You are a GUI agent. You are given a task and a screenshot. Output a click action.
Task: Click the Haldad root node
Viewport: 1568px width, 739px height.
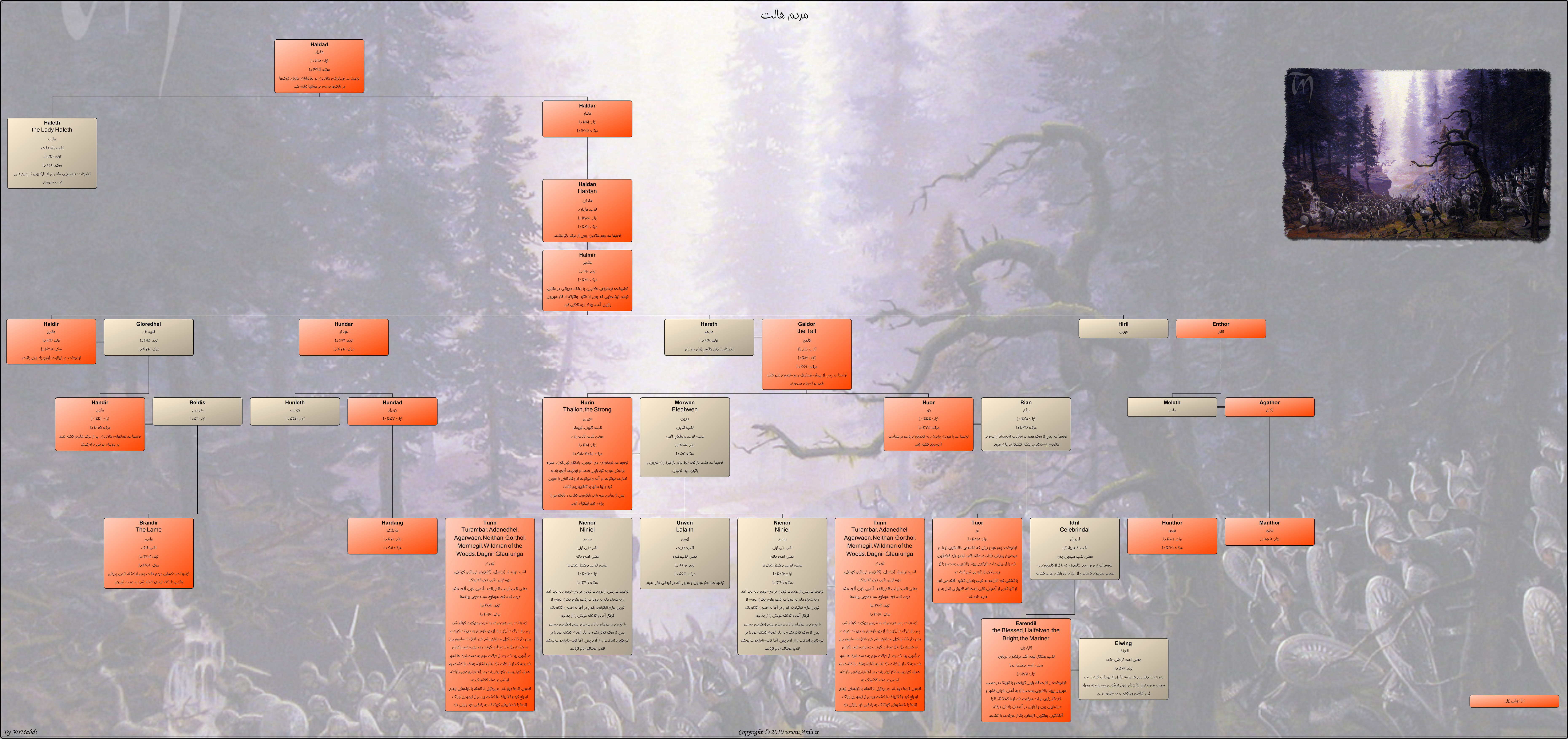coord(319,66)
